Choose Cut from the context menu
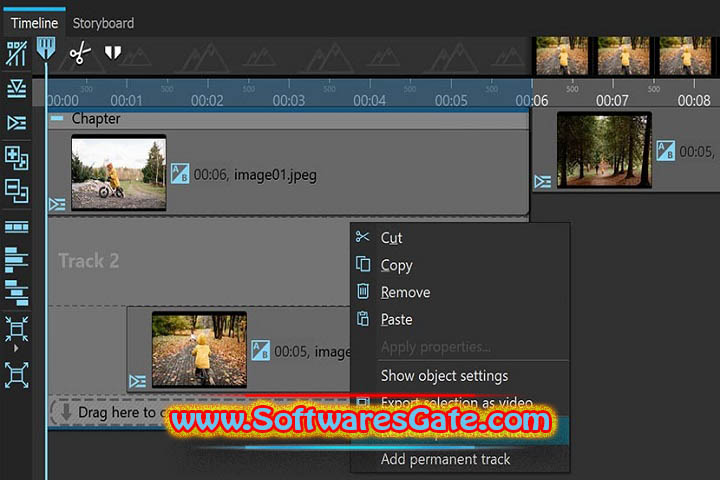 460,238
